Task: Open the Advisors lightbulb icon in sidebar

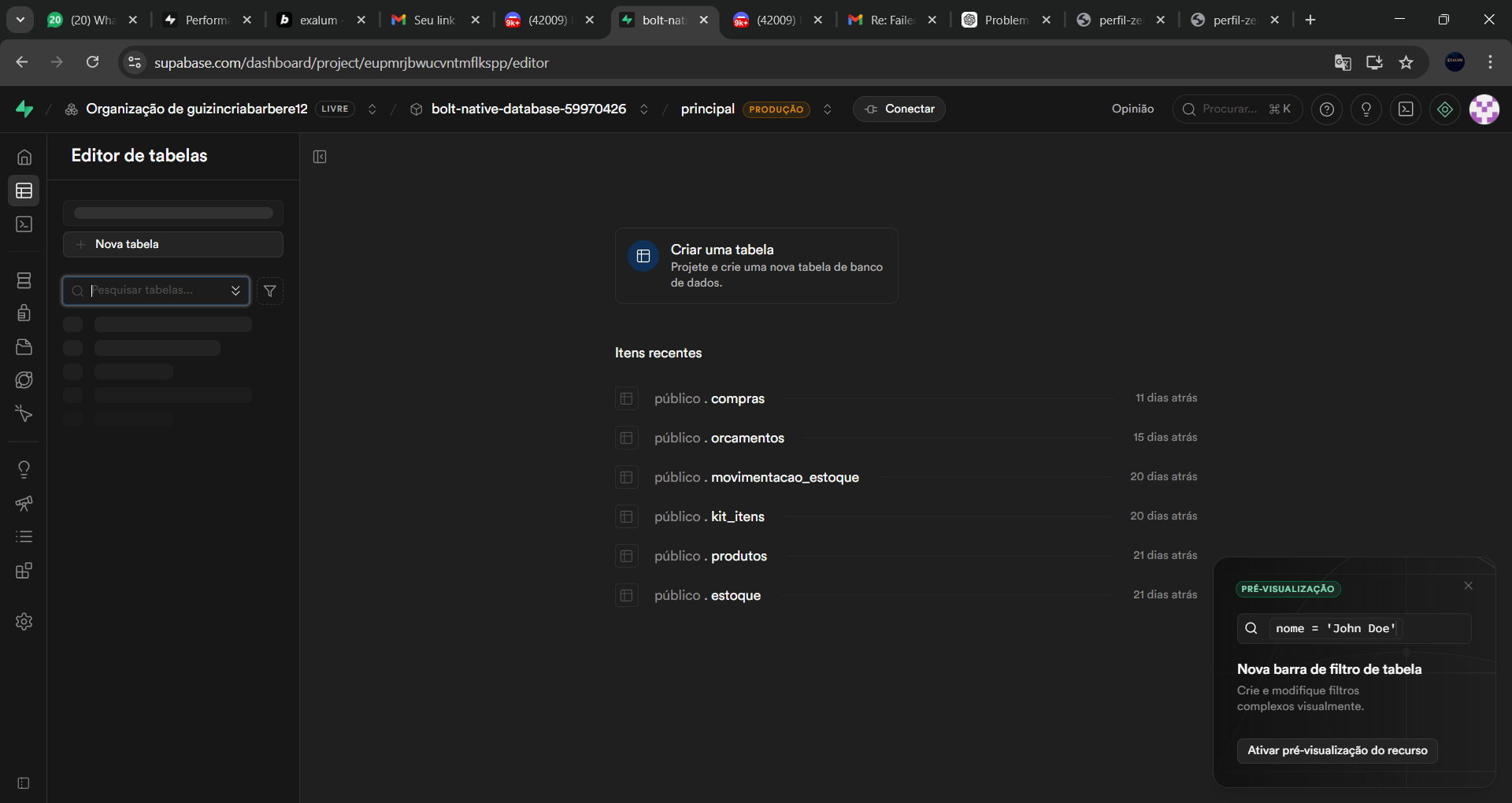Action: 24,470
